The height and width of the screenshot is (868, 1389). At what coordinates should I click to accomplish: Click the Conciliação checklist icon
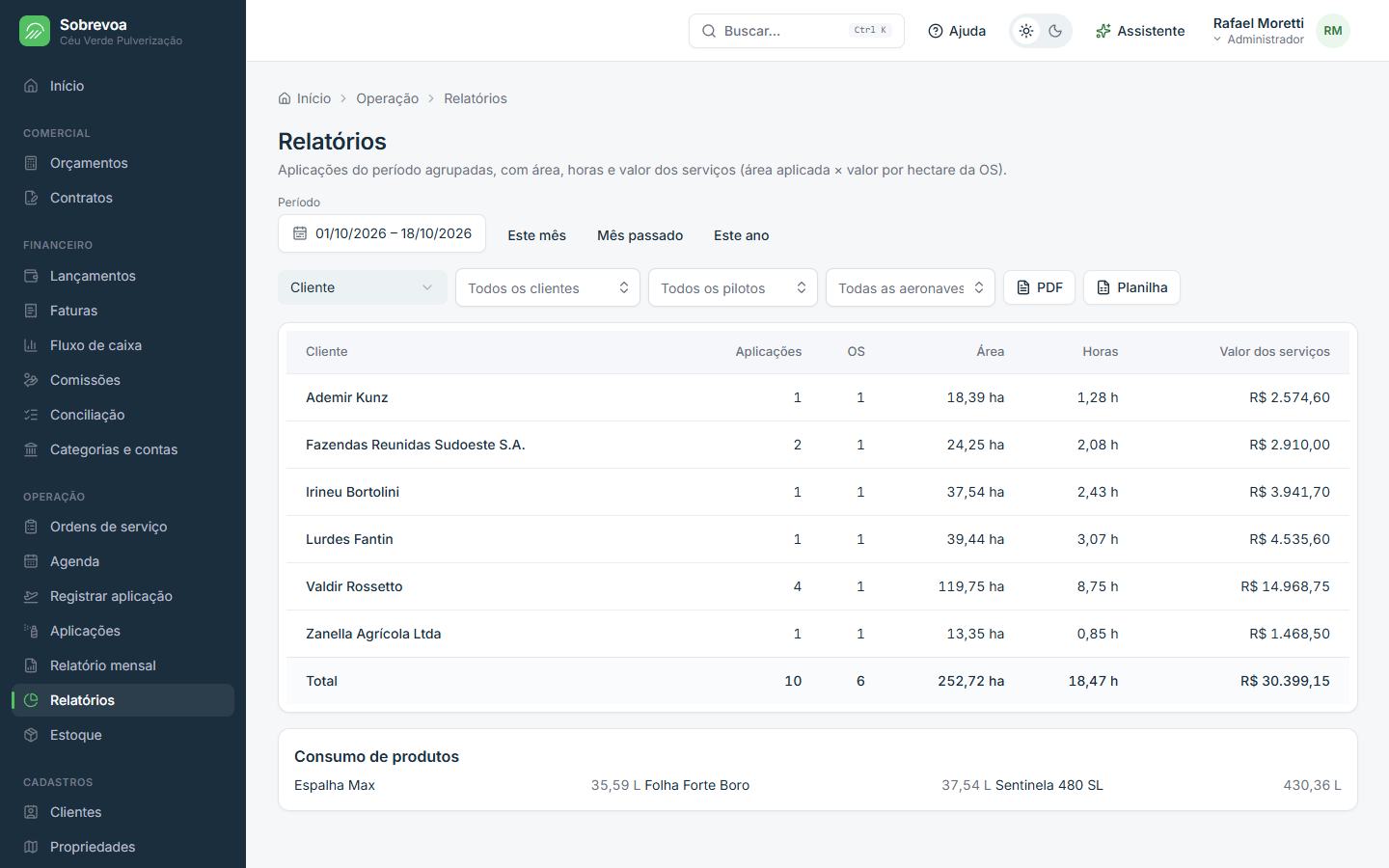31,415
